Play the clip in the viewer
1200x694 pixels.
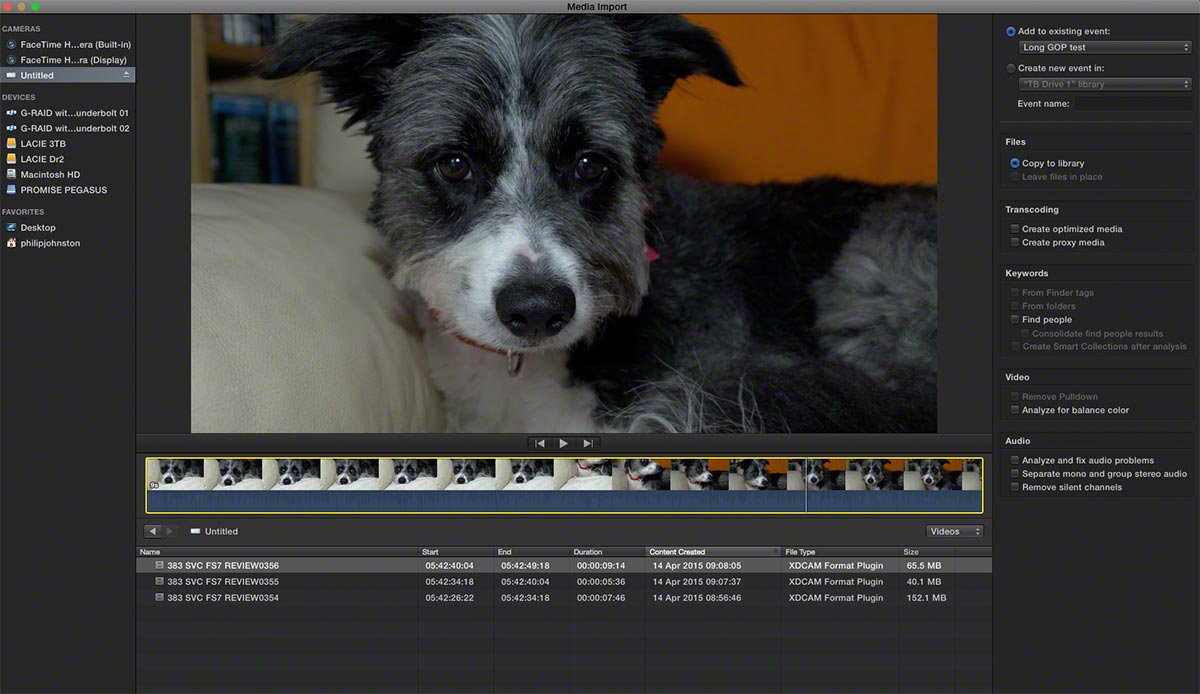pos(564,443)
